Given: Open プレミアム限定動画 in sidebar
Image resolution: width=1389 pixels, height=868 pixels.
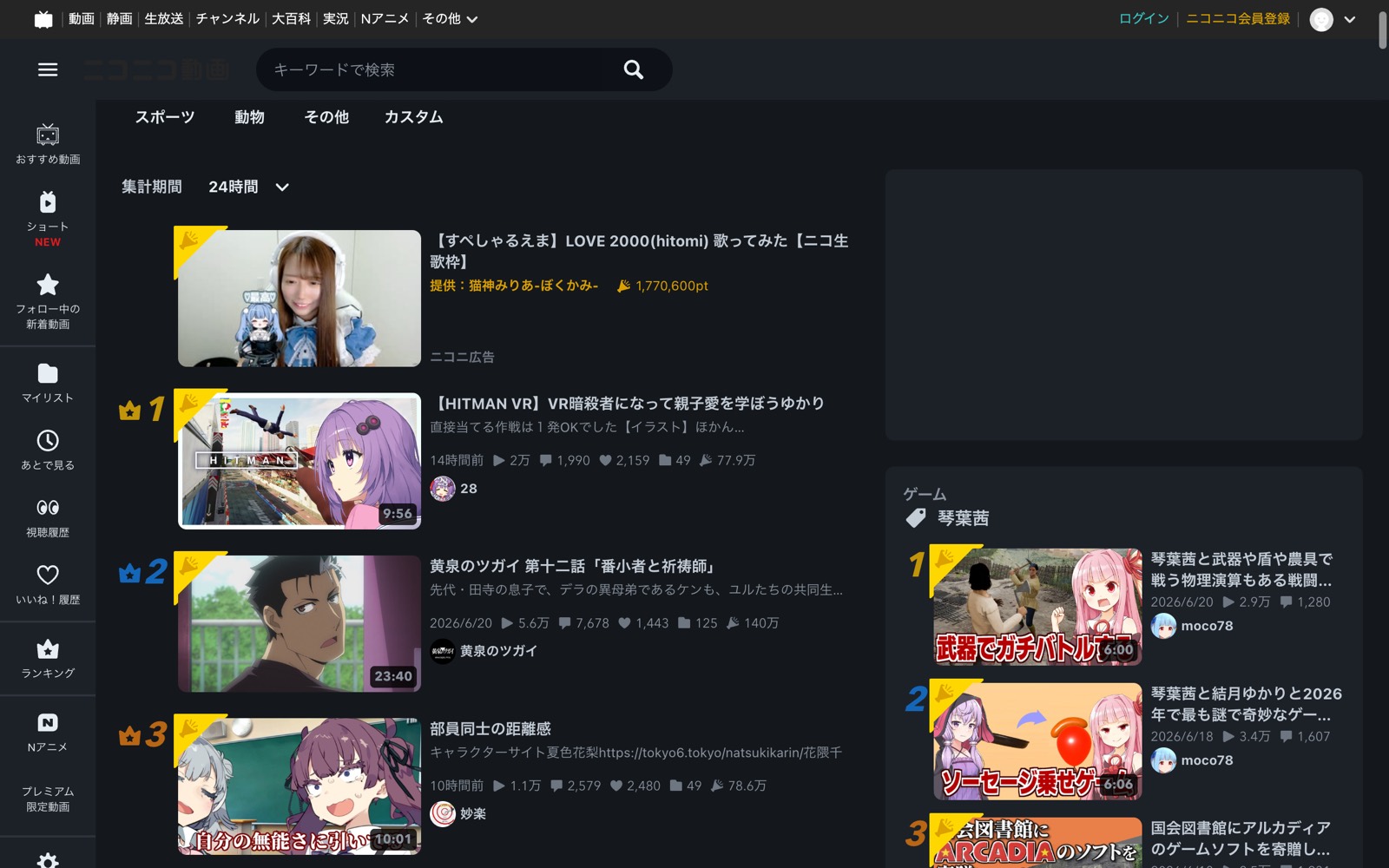Looking at the screenshot, I should [x=48, y=799].
